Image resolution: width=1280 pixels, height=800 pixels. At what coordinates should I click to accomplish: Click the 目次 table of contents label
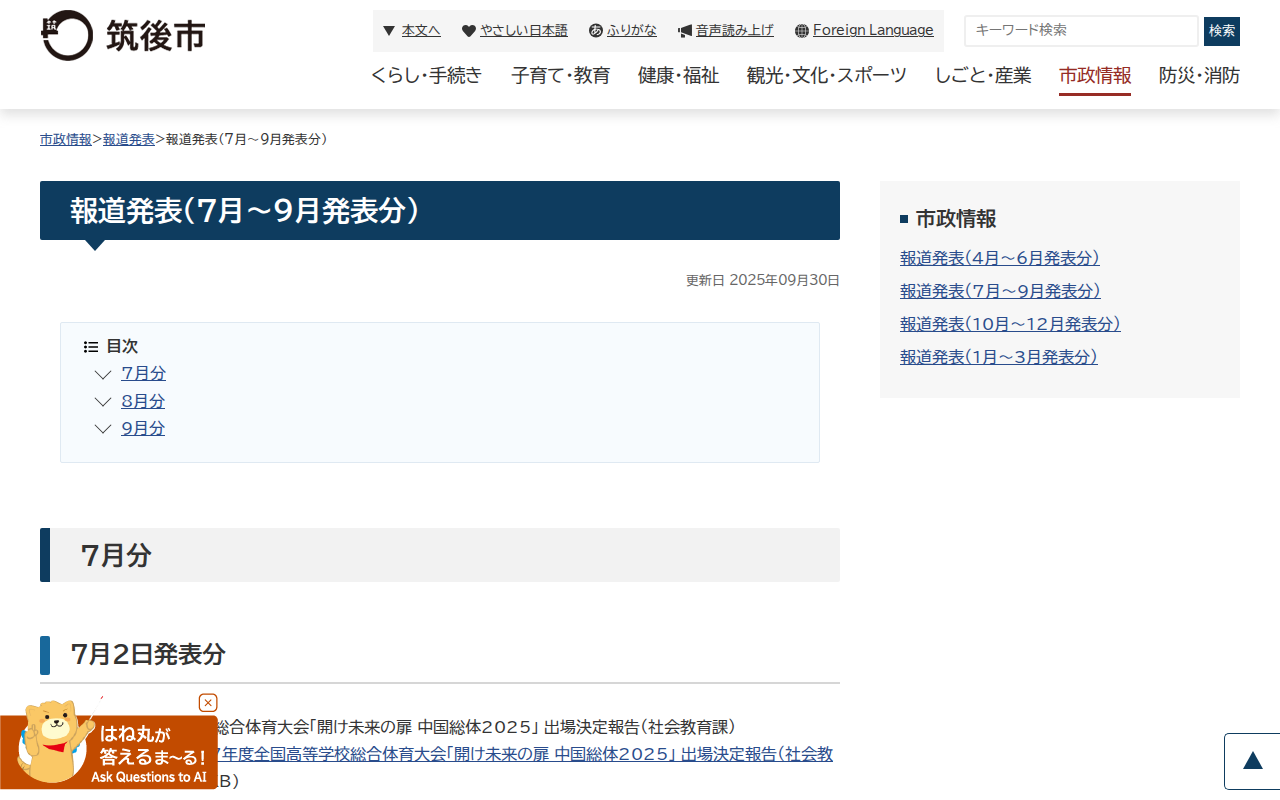[122, 347]
